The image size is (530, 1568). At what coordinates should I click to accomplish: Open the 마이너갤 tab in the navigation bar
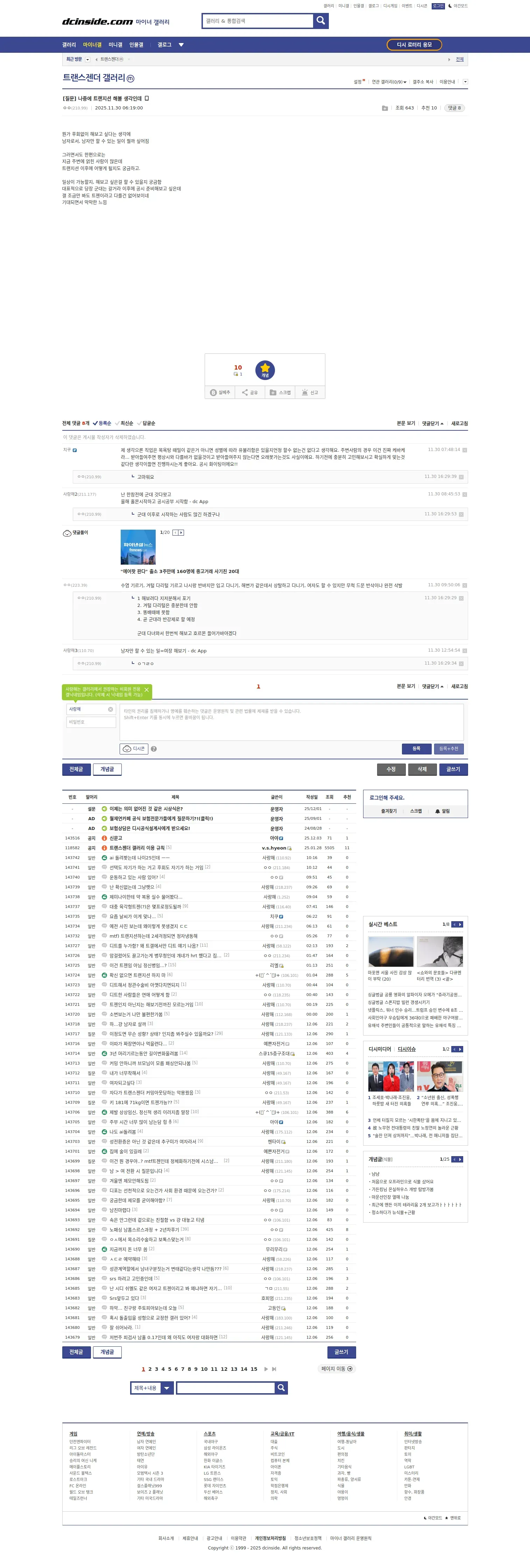[x=92, y=45]
